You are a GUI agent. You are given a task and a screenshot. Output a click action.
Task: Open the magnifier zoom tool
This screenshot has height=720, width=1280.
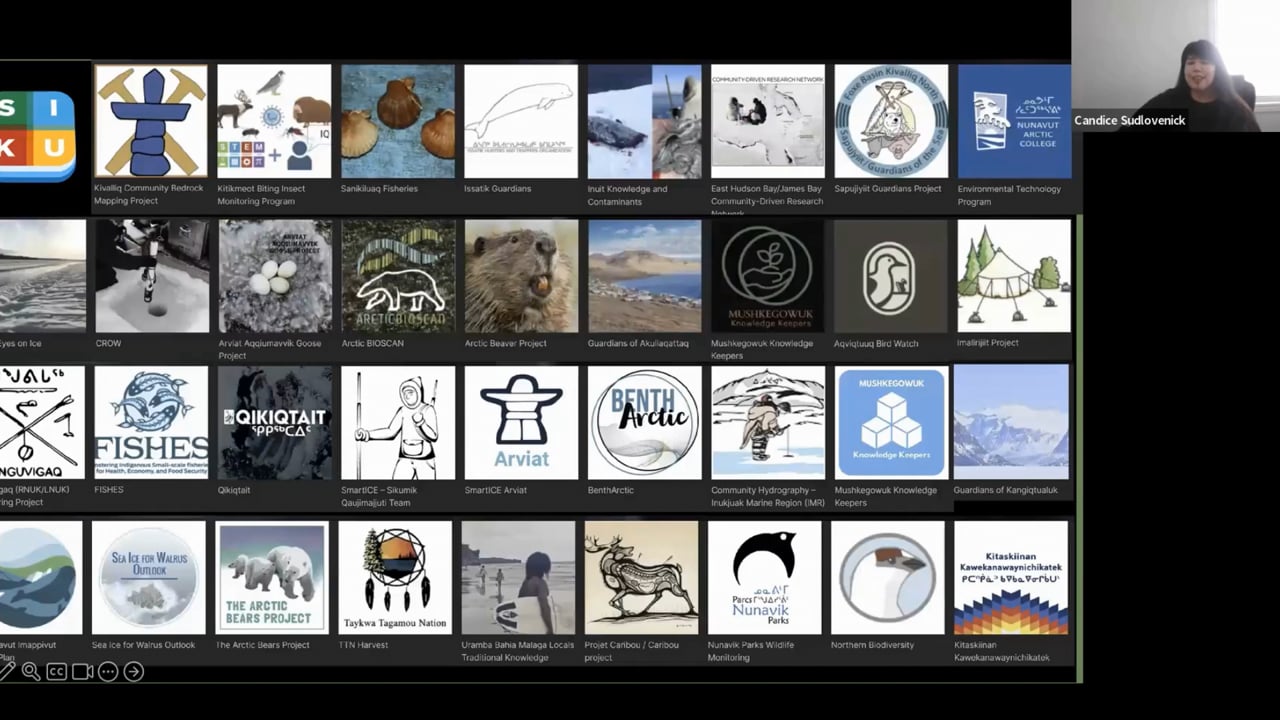[31, 672]
